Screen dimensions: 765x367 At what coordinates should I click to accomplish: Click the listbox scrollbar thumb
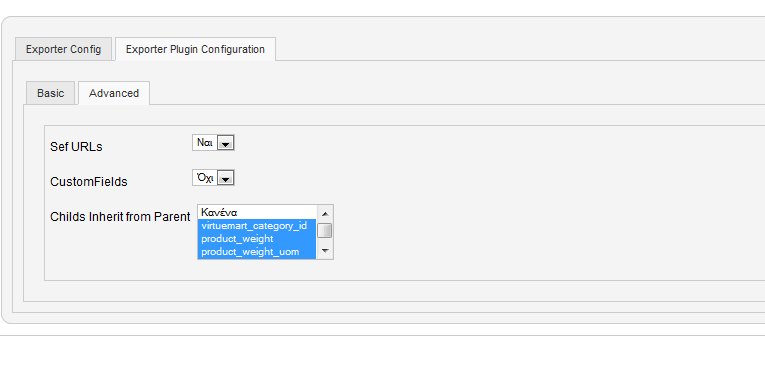(x=325, y=230)
